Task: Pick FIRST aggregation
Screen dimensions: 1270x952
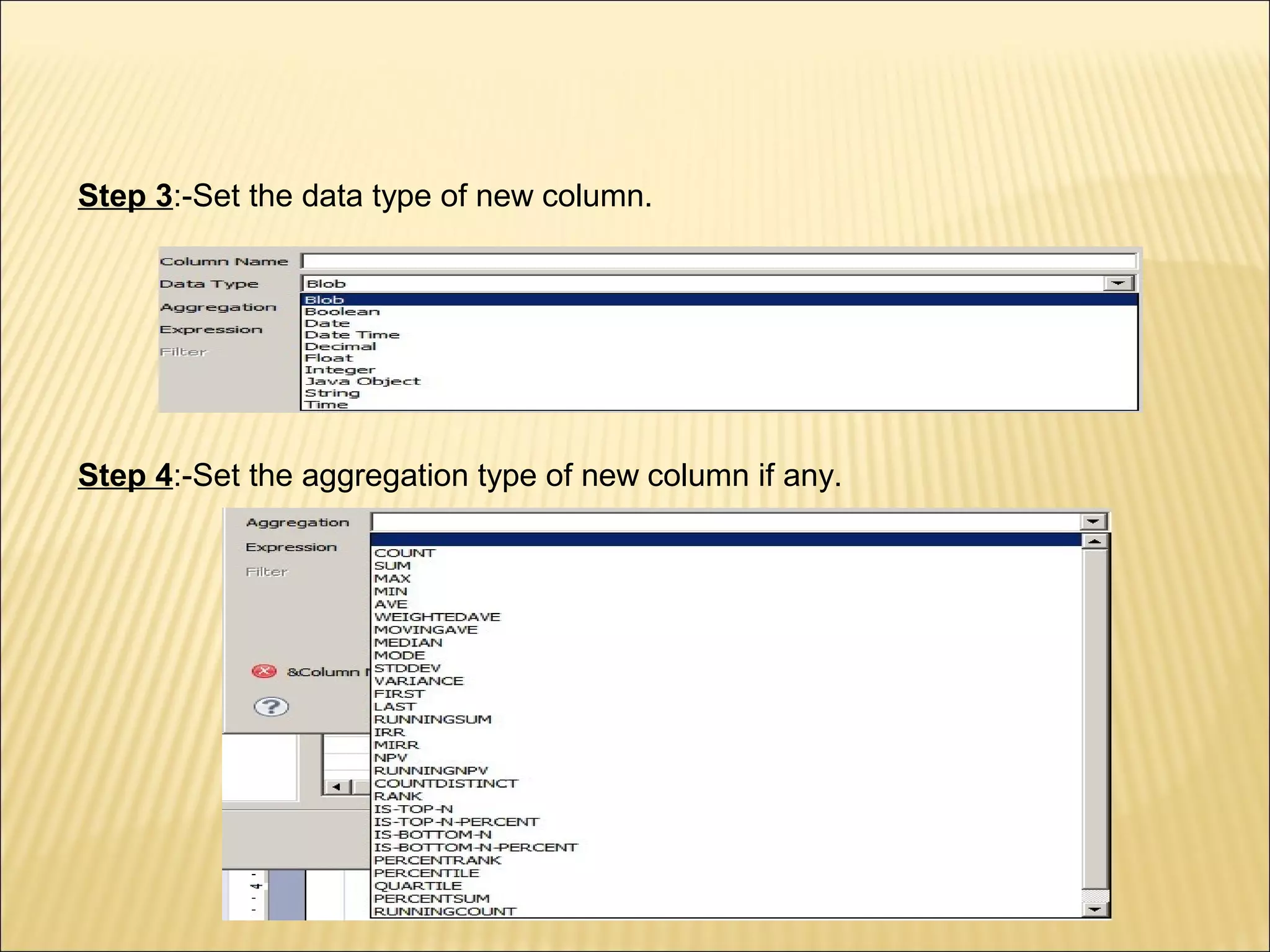Action: (726, 694)
